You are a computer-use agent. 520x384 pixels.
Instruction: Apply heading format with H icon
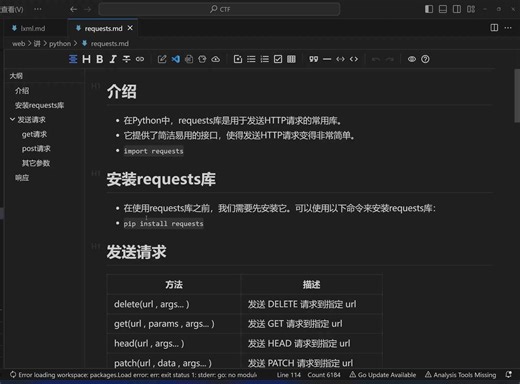(x=86, y=59)
